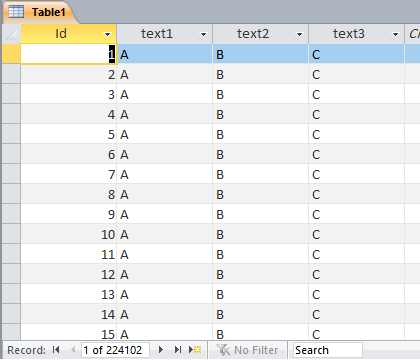Image resolution: width=420 pixels, height=360 pixels.
Task: Create new blank record button
Action: tap(195, 350)
